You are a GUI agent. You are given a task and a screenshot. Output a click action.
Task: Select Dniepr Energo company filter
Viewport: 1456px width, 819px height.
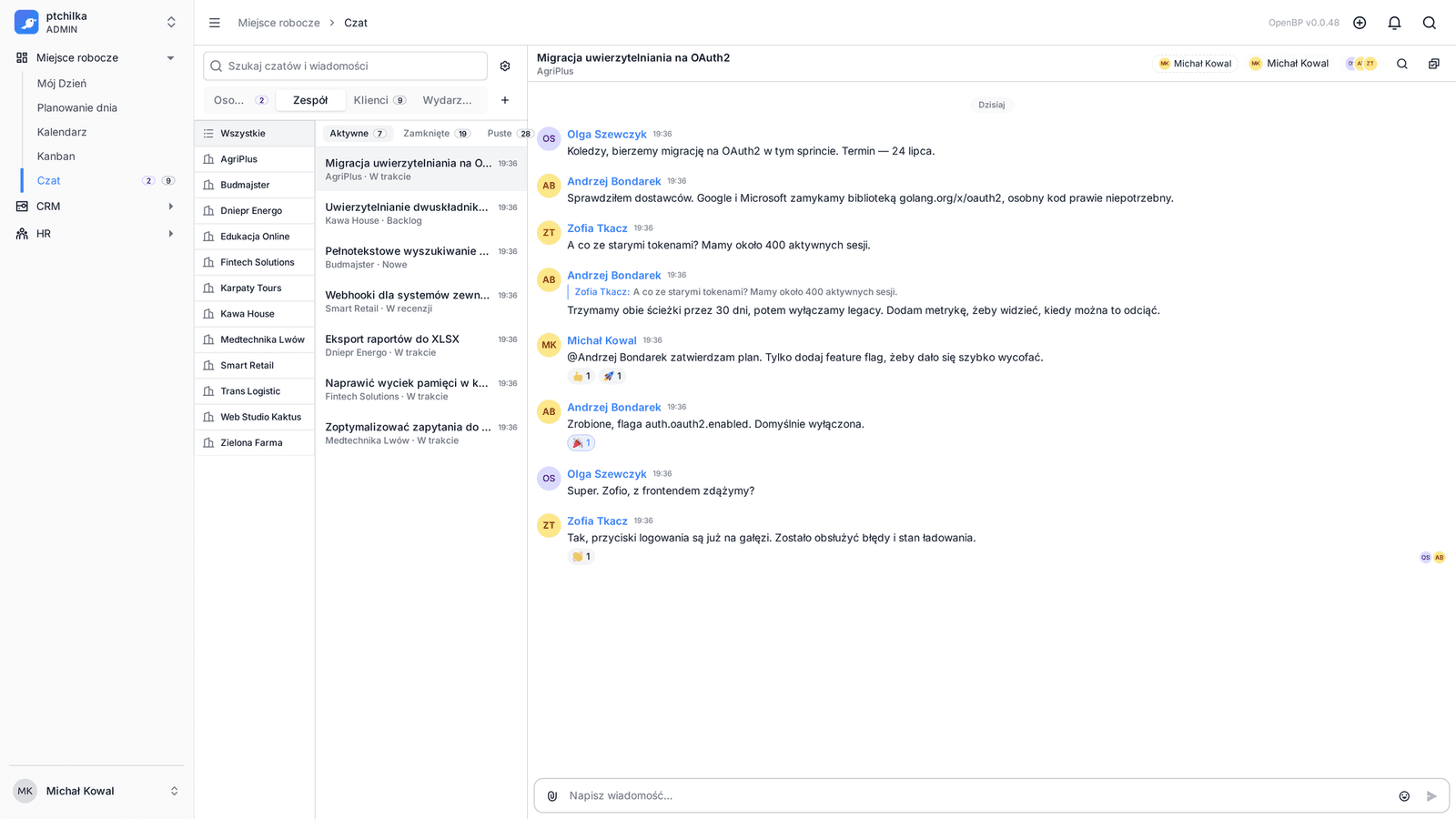(x=254, y=211)
